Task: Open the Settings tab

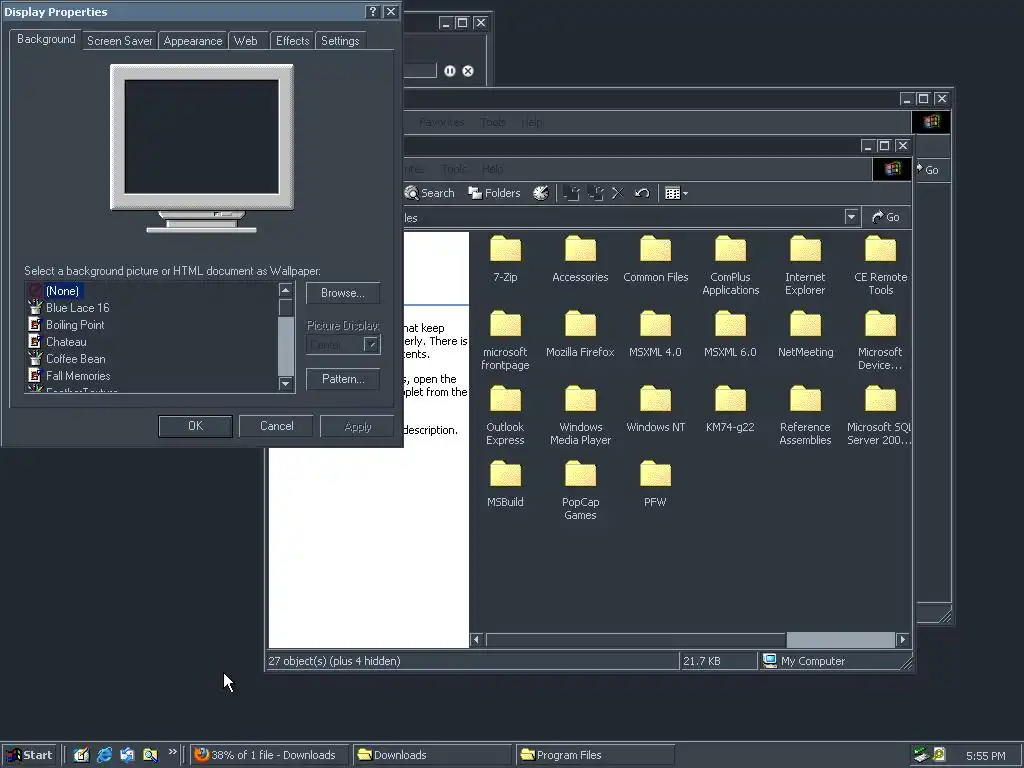Action: (x=340, y=40)
